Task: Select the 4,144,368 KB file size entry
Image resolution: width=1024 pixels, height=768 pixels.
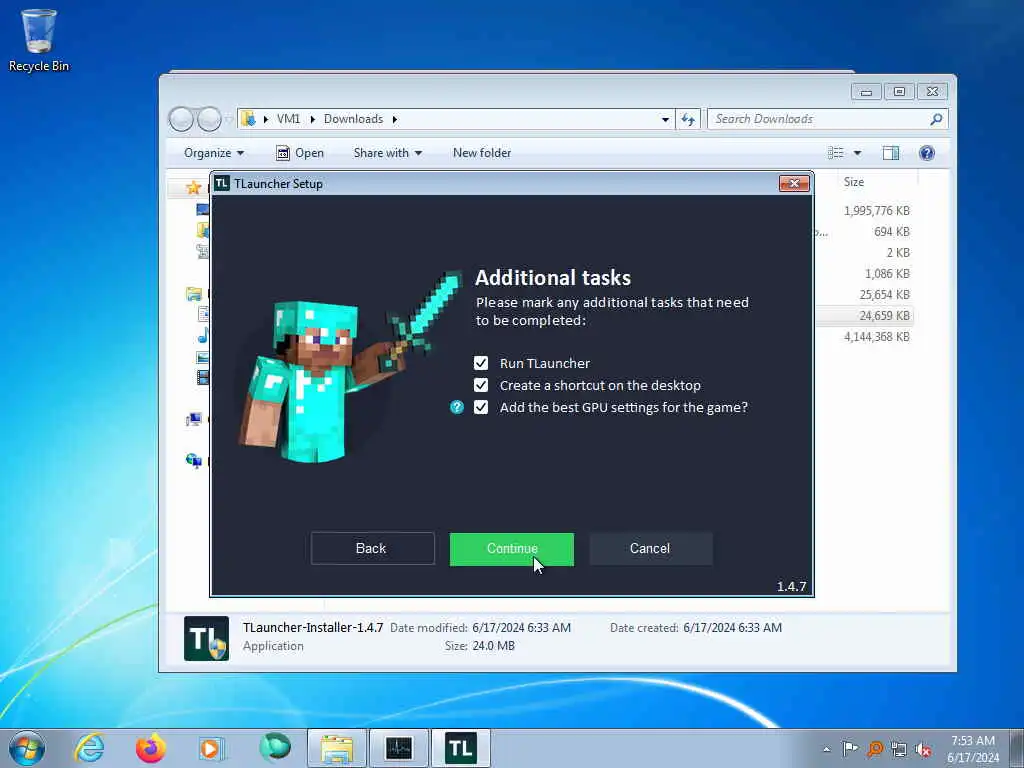Action: pyautogui.click(x=876, y=337)
